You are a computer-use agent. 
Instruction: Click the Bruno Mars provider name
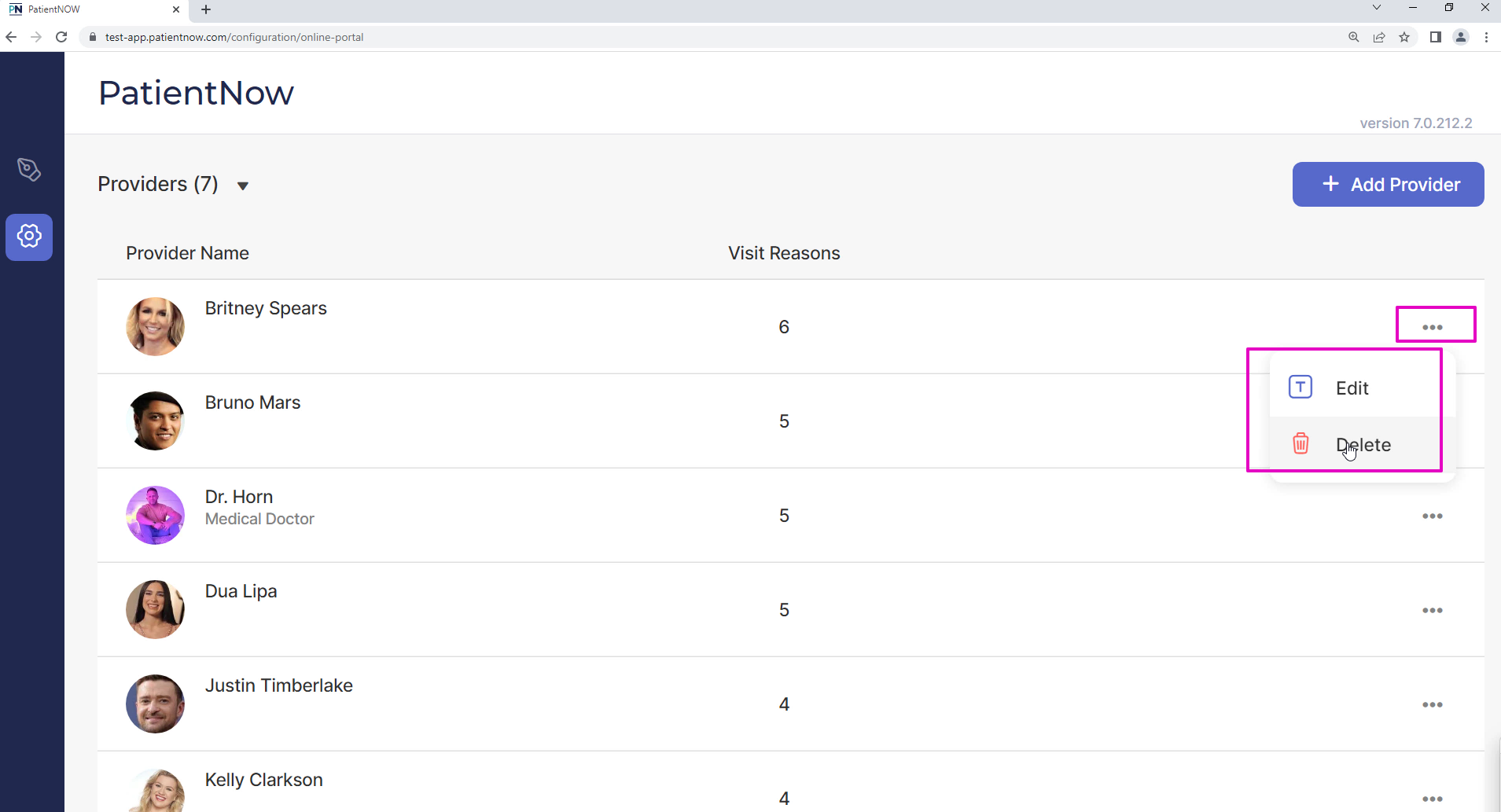[252, 402]
